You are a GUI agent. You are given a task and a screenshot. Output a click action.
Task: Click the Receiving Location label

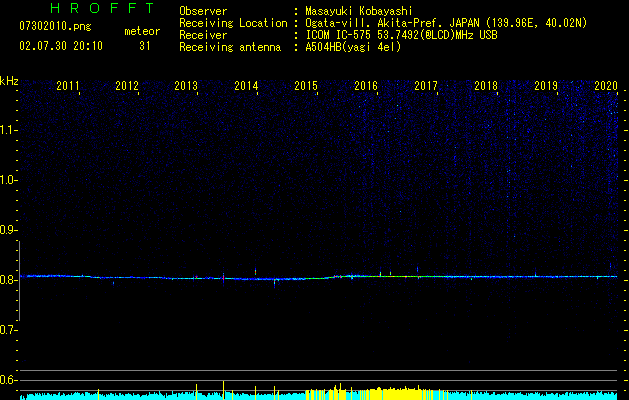click(233, 23)
